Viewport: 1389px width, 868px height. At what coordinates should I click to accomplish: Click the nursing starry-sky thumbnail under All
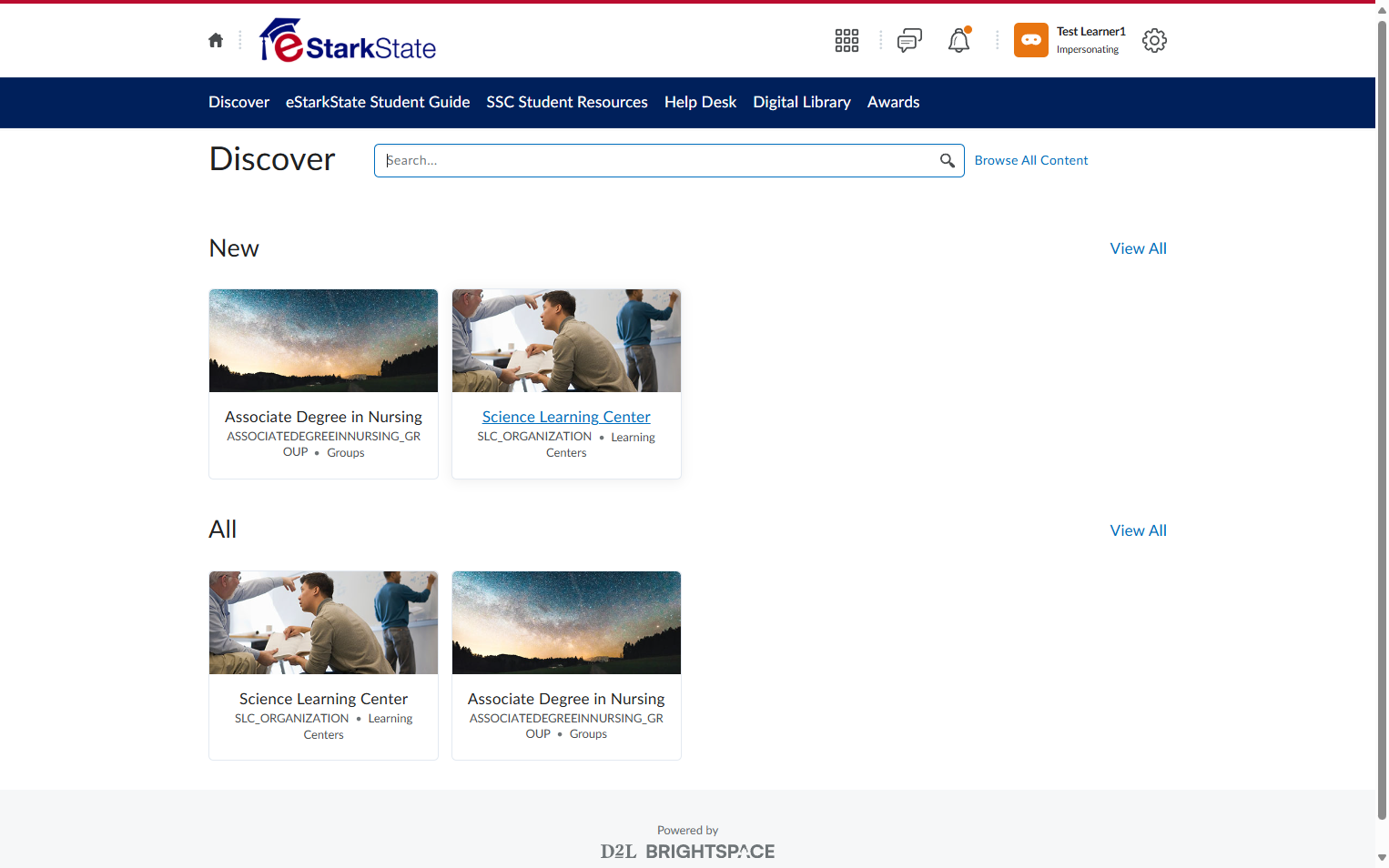click(x=566, y=622)
